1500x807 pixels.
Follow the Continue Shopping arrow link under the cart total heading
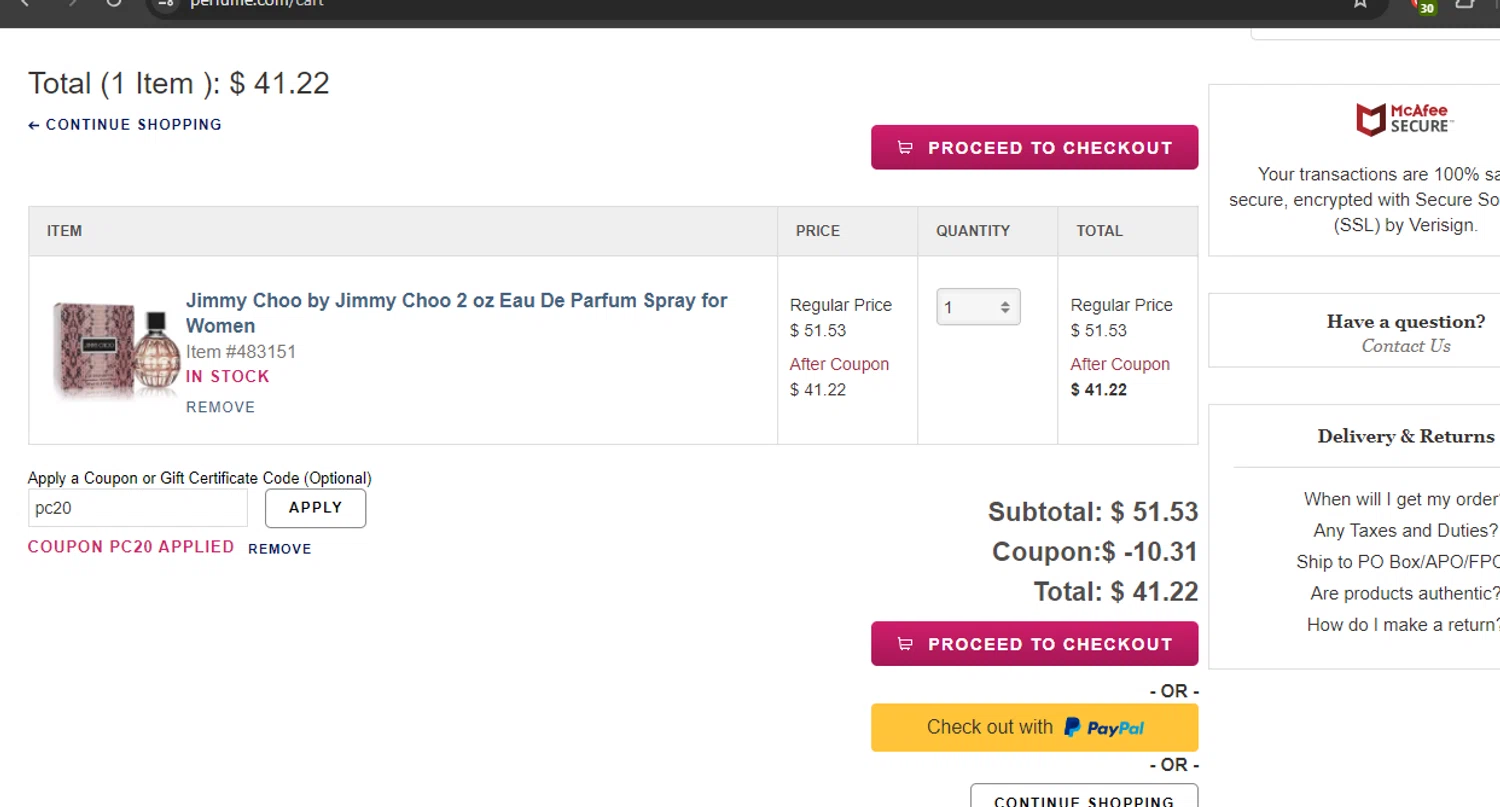pyautogui.click(x=125, y=125)
